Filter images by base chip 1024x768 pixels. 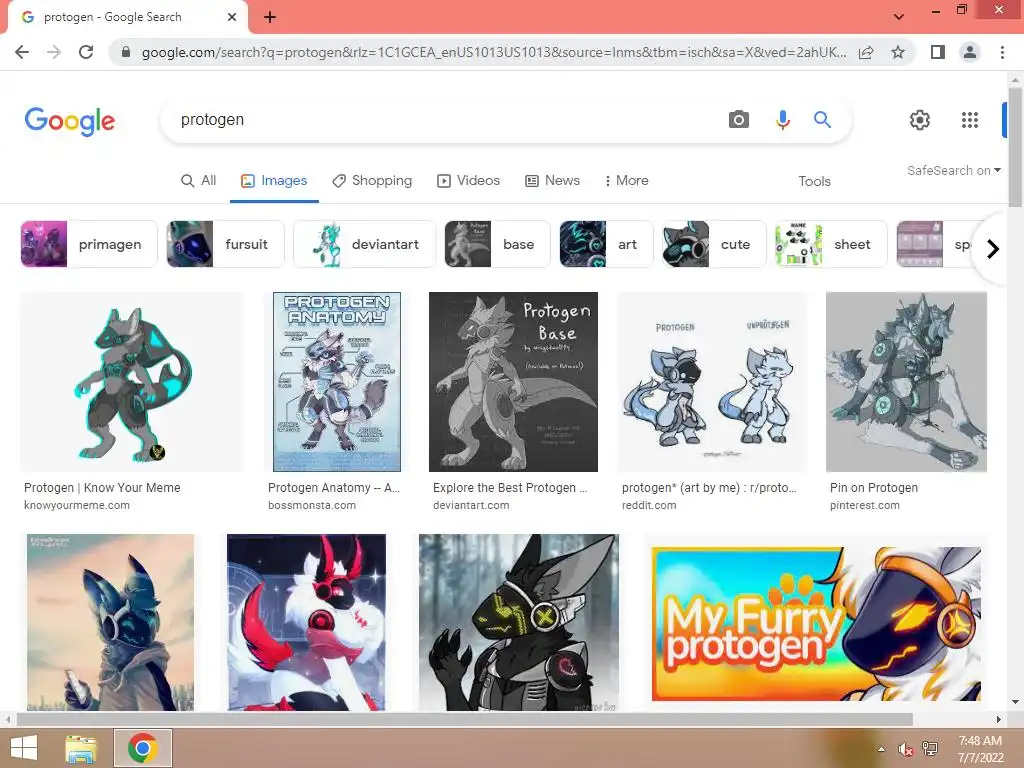498,244
